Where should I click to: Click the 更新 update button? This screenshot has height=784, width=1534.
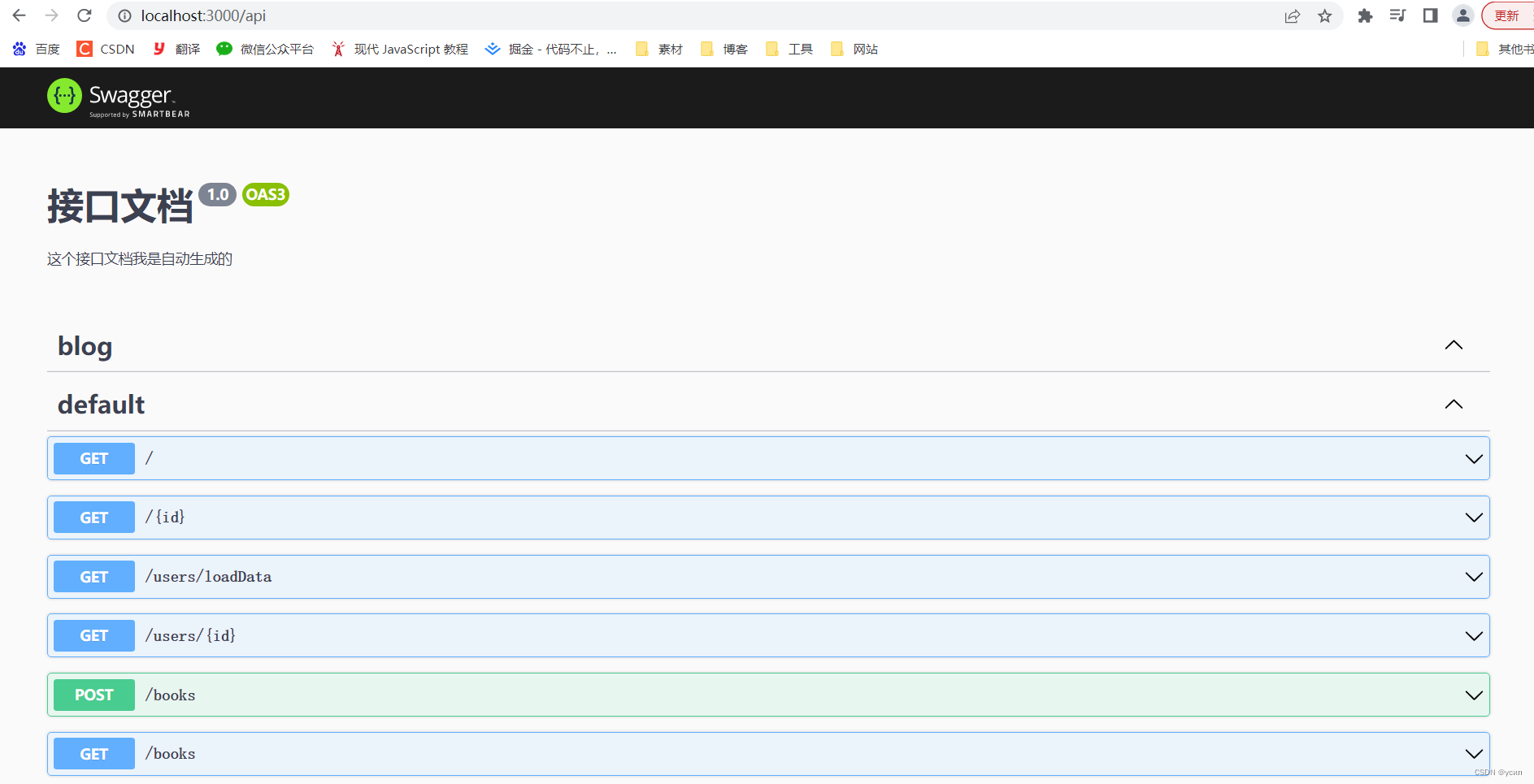coord(1508,15)
